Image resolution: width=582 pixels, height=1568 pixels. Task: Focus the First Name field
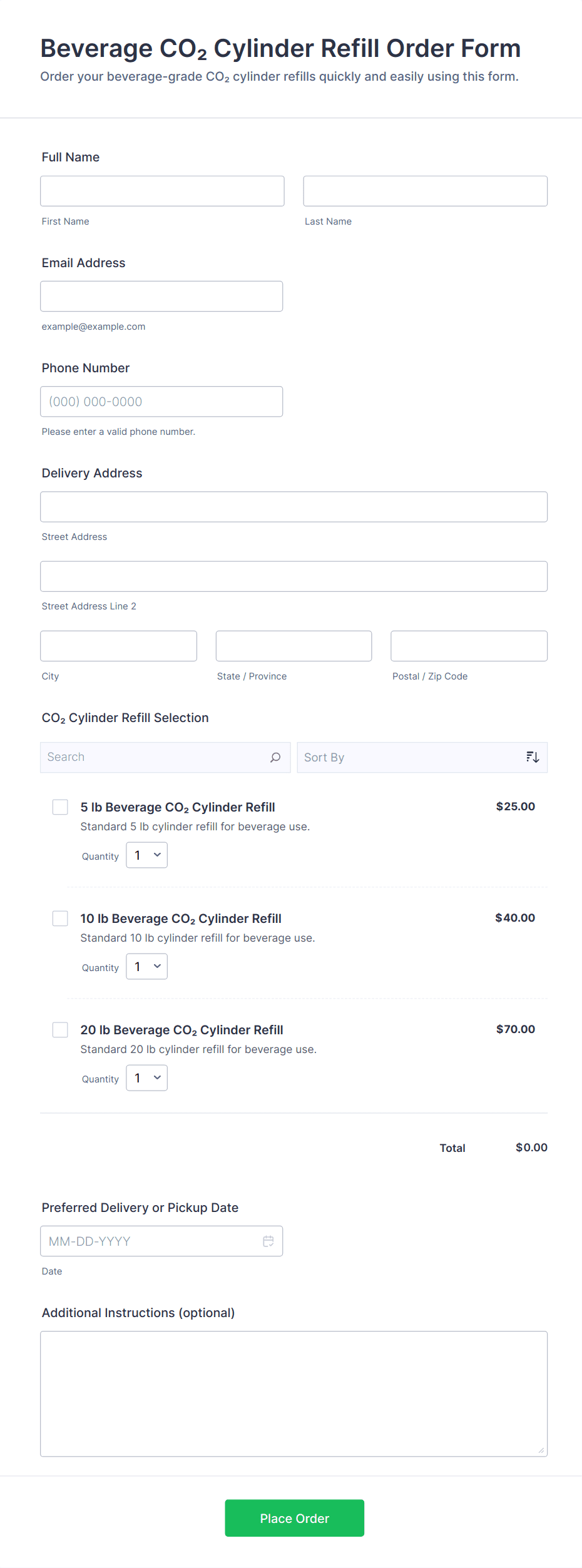coord(162,191)
